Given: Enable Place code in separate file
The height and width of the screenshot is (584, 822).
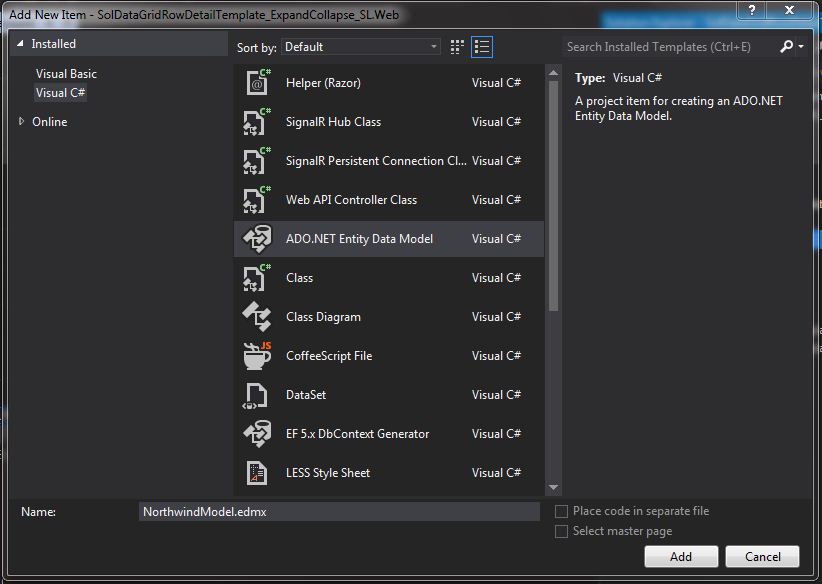Looking at the screenshot, I should (x=562, y=510).
